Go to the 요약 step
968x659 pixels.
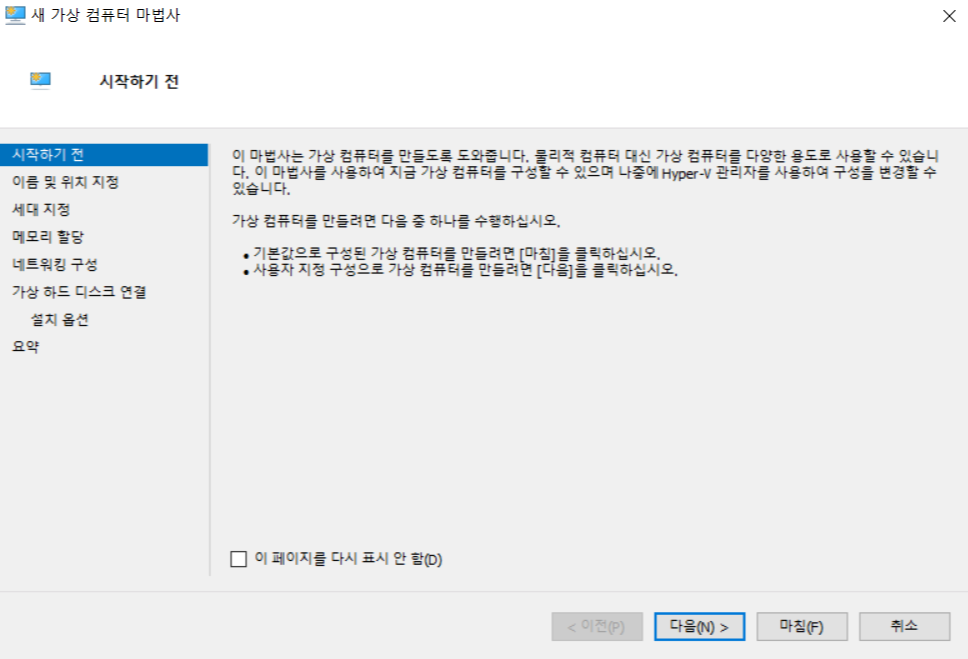[x=25, y=346]
